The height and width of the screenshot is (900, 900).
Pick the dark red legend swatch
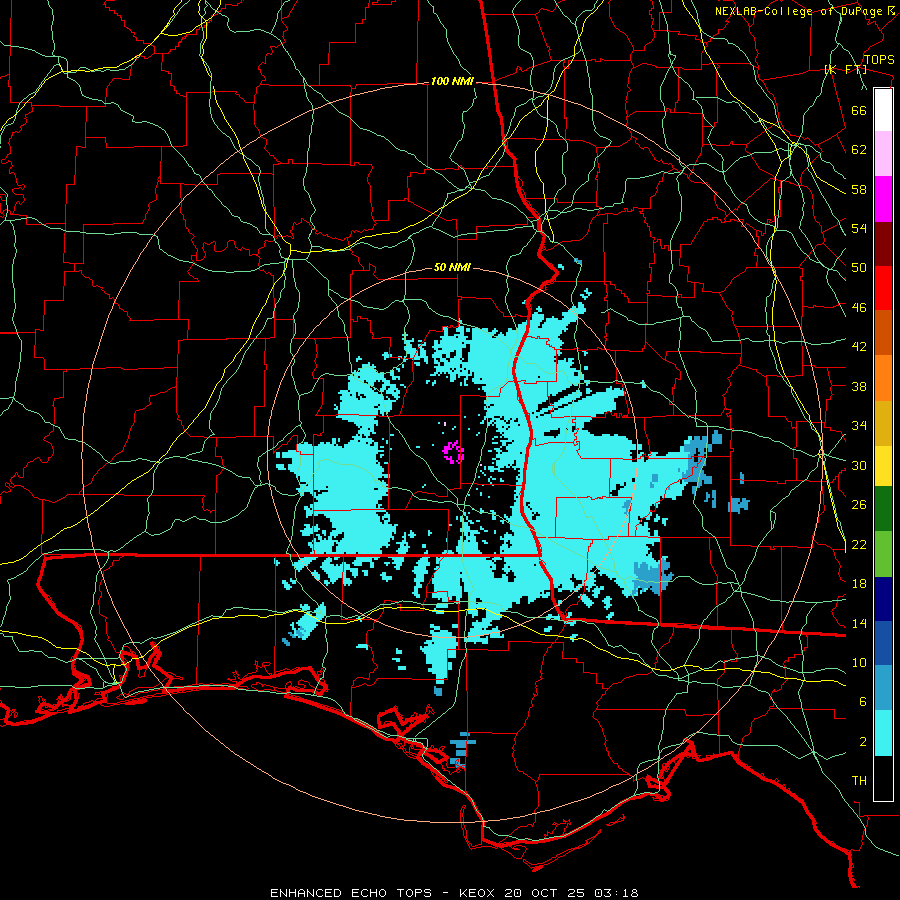coord(883,244)
